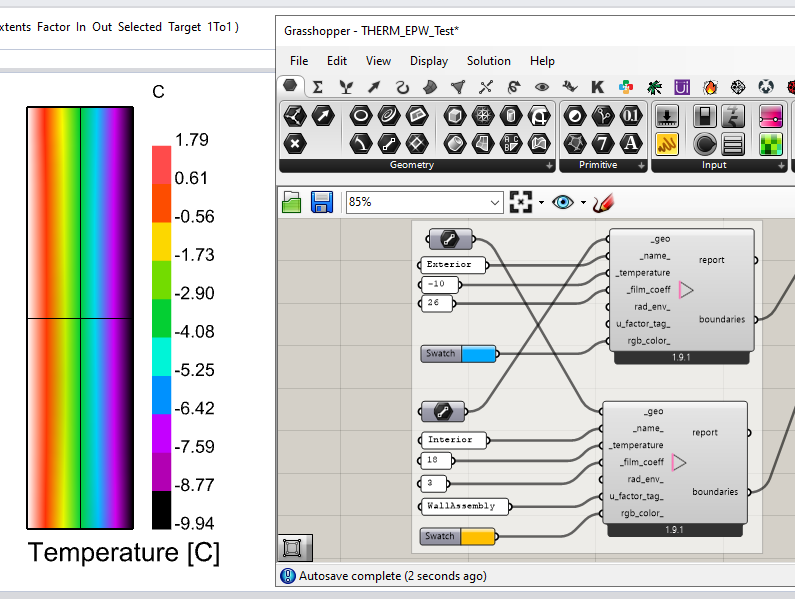Click the Save document floppy disk icon
The width and height of the screenshot is (795, 599).
[x=322, y=202]
